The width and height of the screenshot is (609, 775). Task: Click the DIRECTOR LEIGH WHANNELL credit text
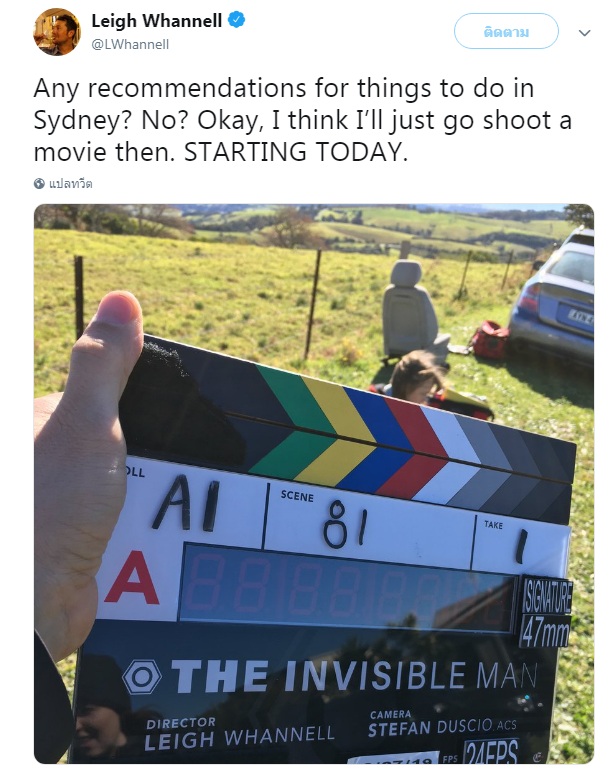pyautogui.click(x=240, y=734)
